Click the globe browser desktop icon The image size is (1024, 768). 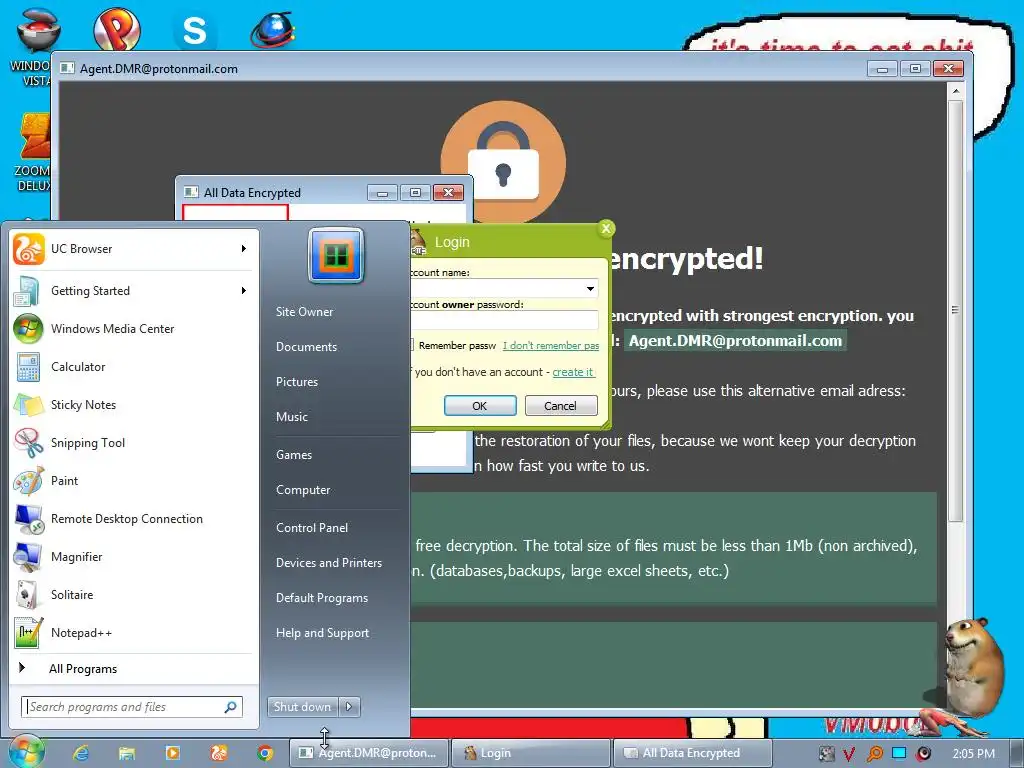point(273,29)
